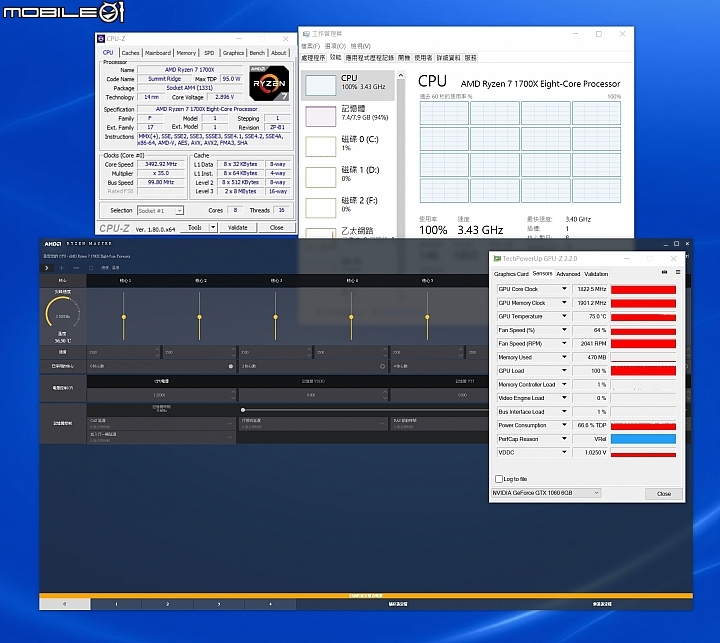
Task: Open the NVIDIA GeForce GTX 1060 6GB selector
Action: pyautogui.click(x=546, y=493)
